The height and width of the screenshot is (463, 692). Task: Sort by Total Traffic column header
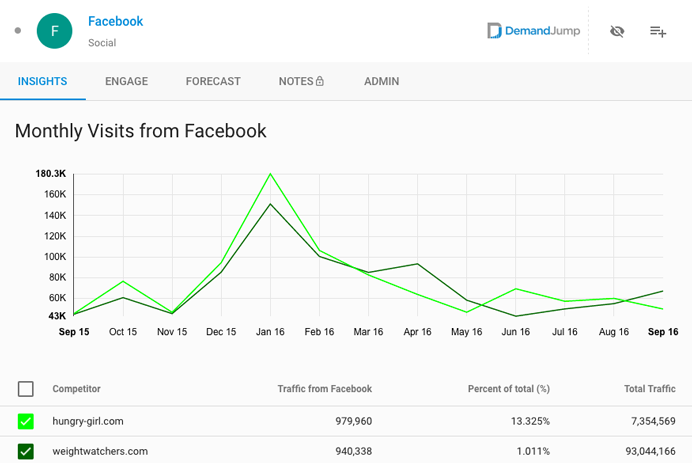pyautogui.click(x=650, y=389)
